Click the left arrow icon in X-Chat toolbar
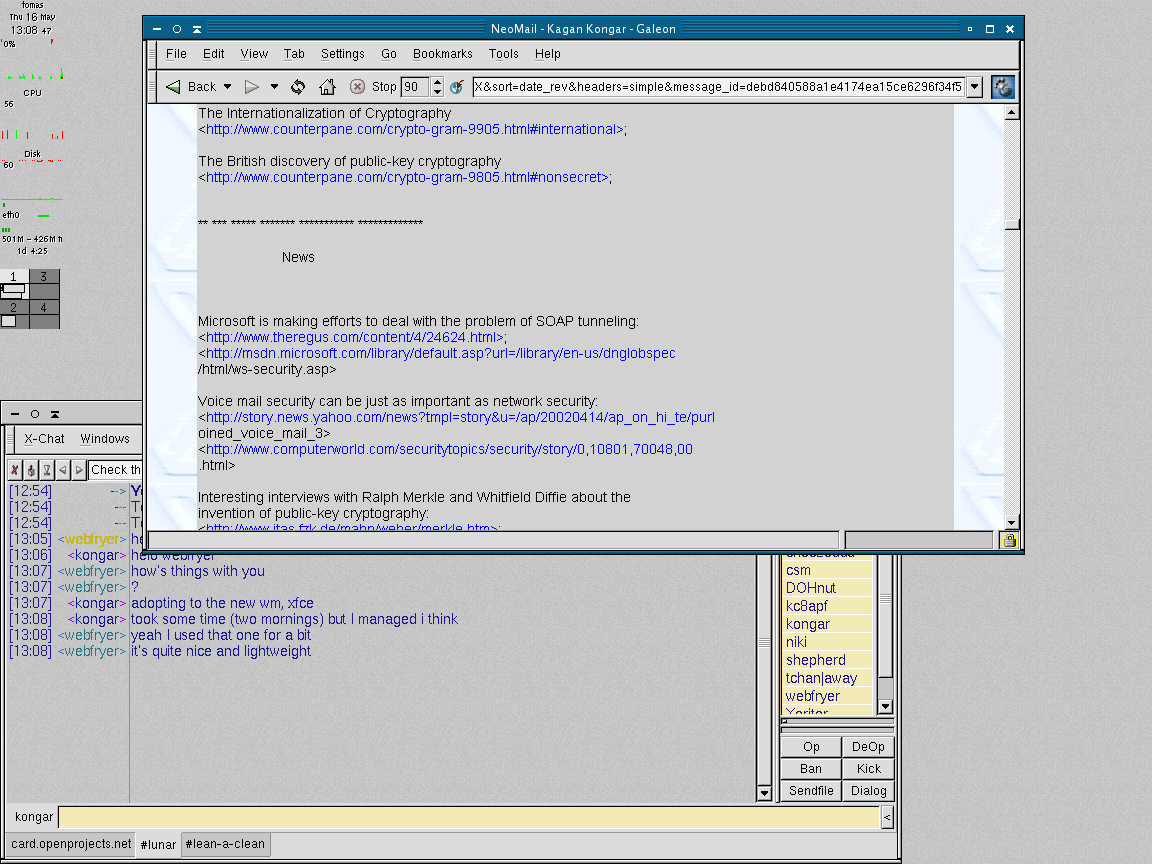The height and width of the screenshot is (864, 1152). pyautogui.click(x=63, y=470)
